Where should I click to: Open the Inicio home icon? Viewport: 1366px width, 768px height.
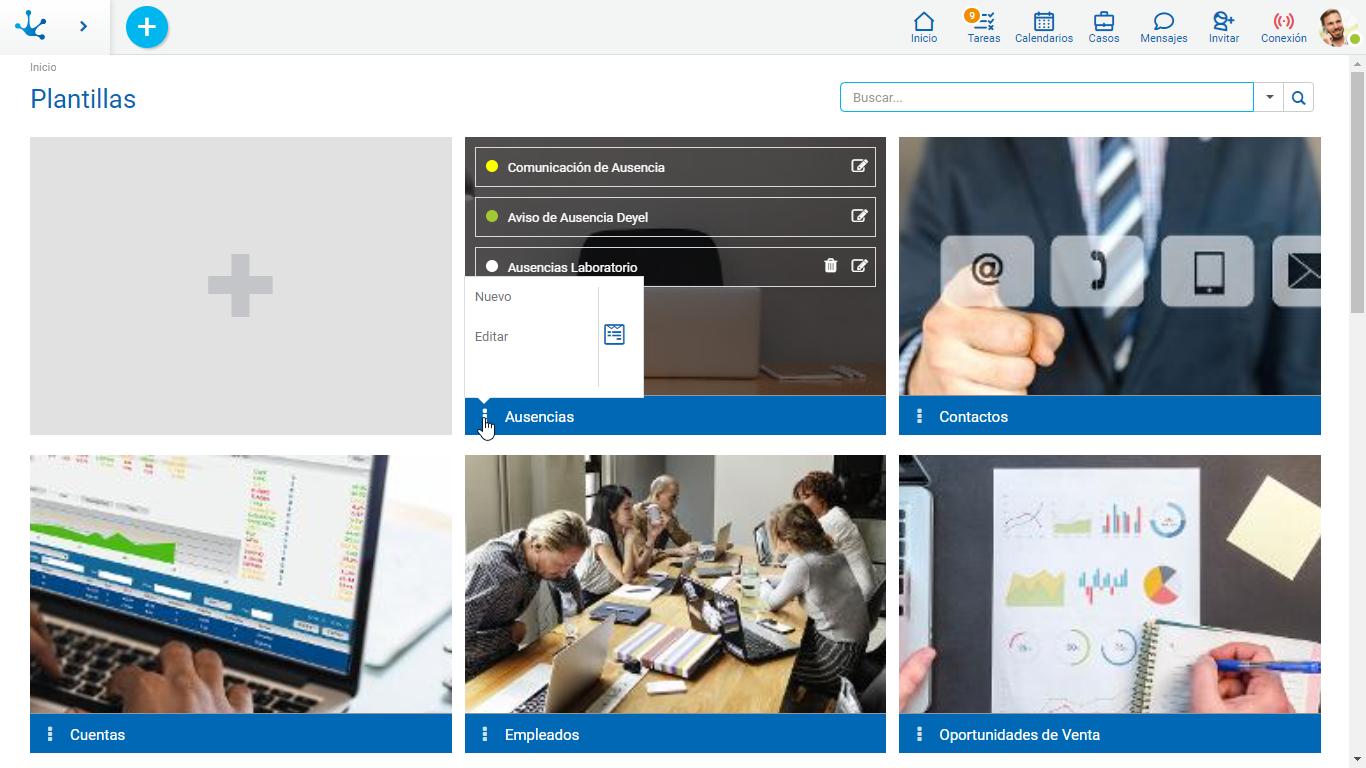click(924, 22)
